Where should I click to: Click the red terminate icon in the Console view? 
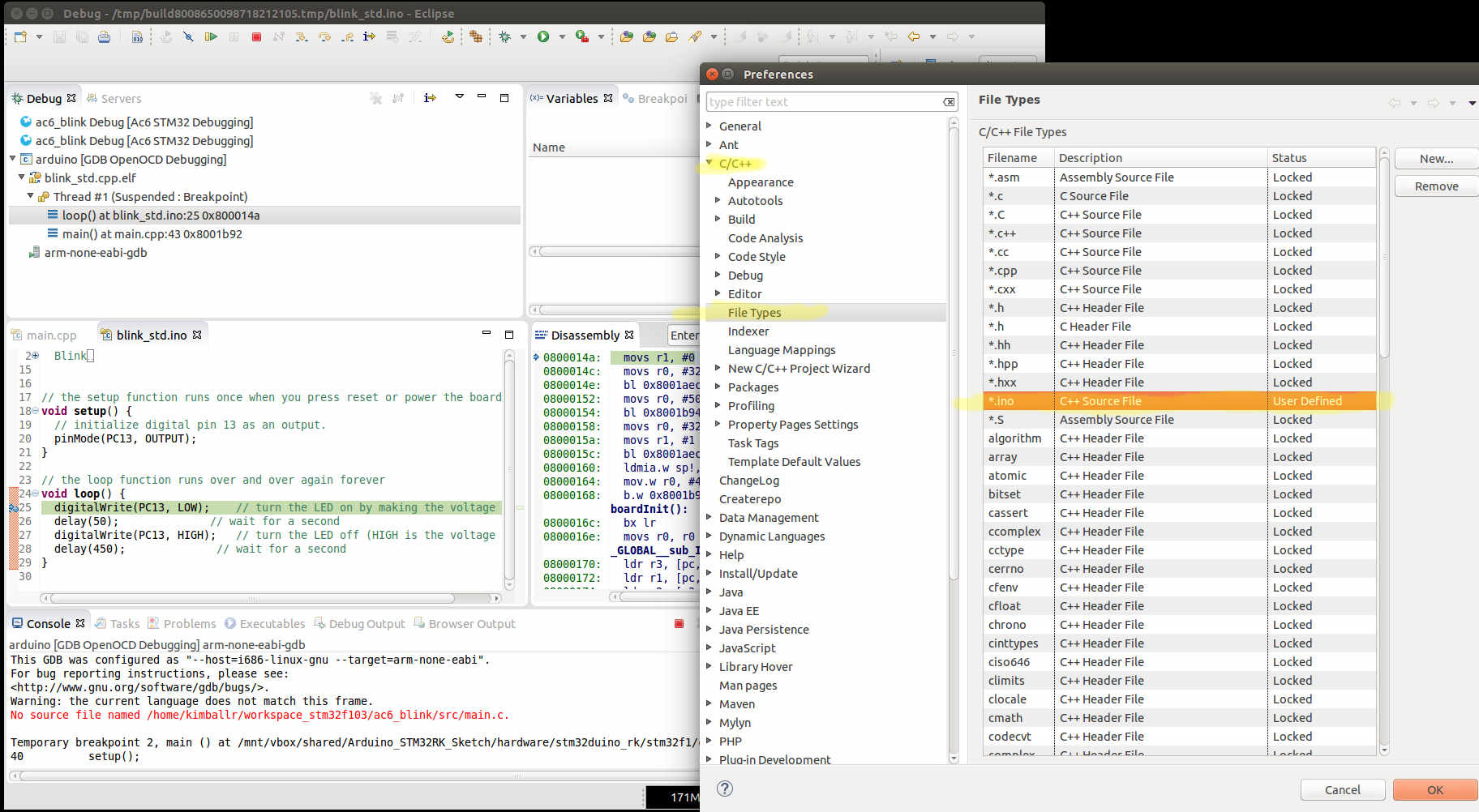pos(679,623)
